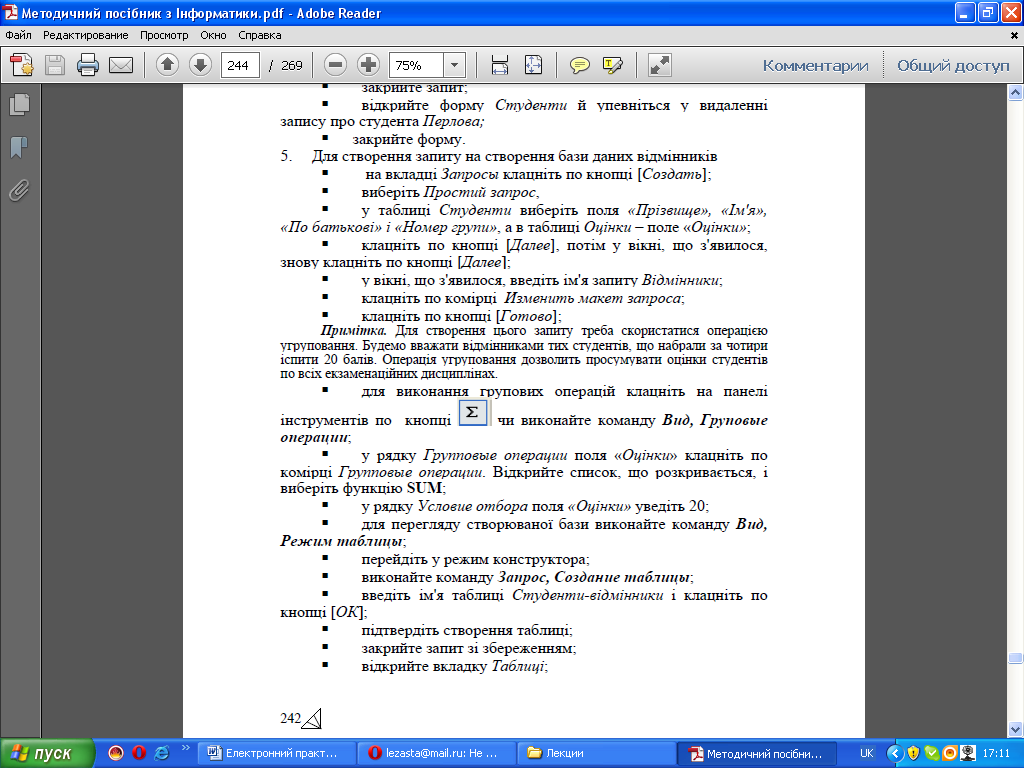
Task: Send the file by email envelope icon
Action: (x=121, y=65)
